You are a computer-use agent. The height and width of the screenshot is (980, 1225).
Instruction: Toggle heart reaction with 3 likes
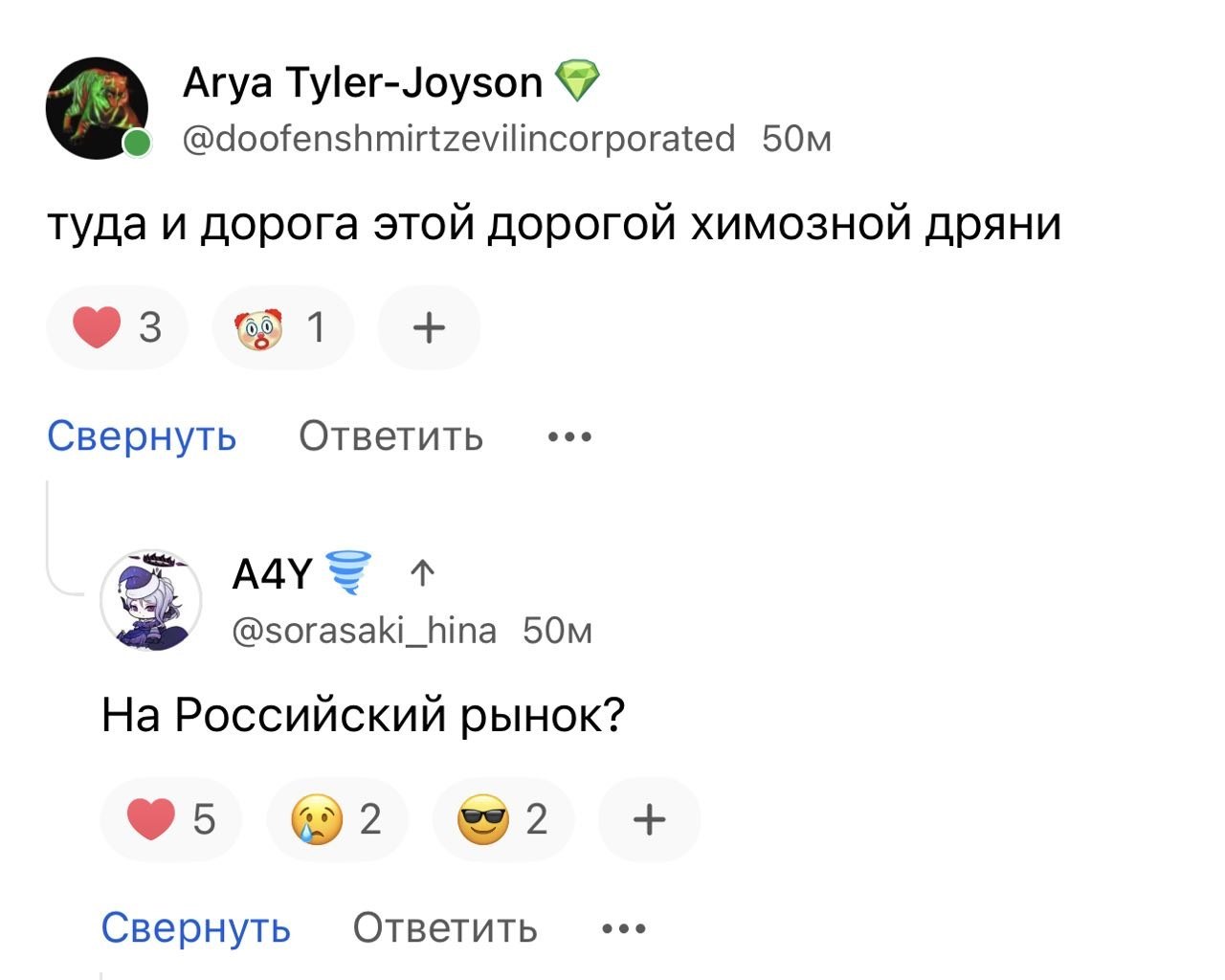[x=117, y=328]
